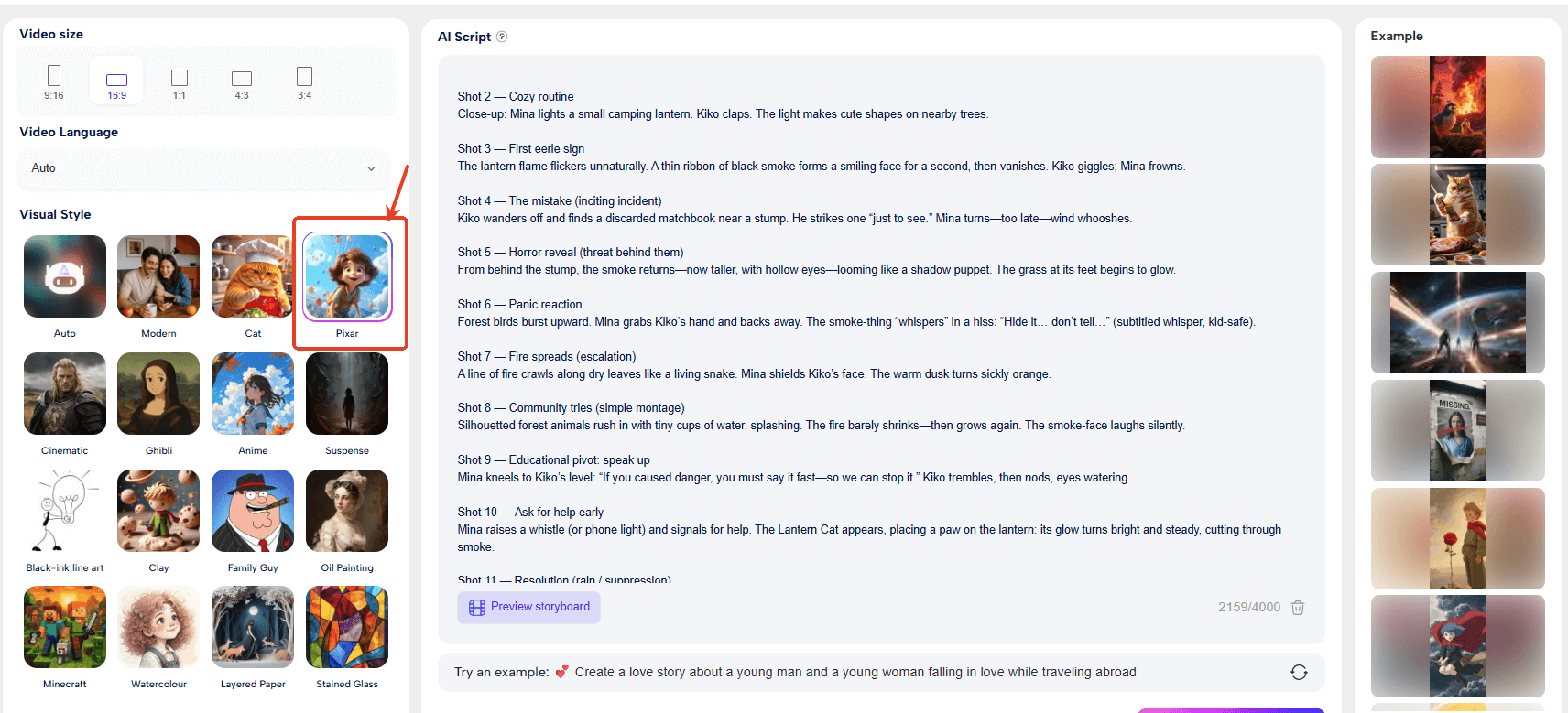Viewport: 1568px width, 713px height.
Task: Use the love story example prompt
Action: pos(855,673)
